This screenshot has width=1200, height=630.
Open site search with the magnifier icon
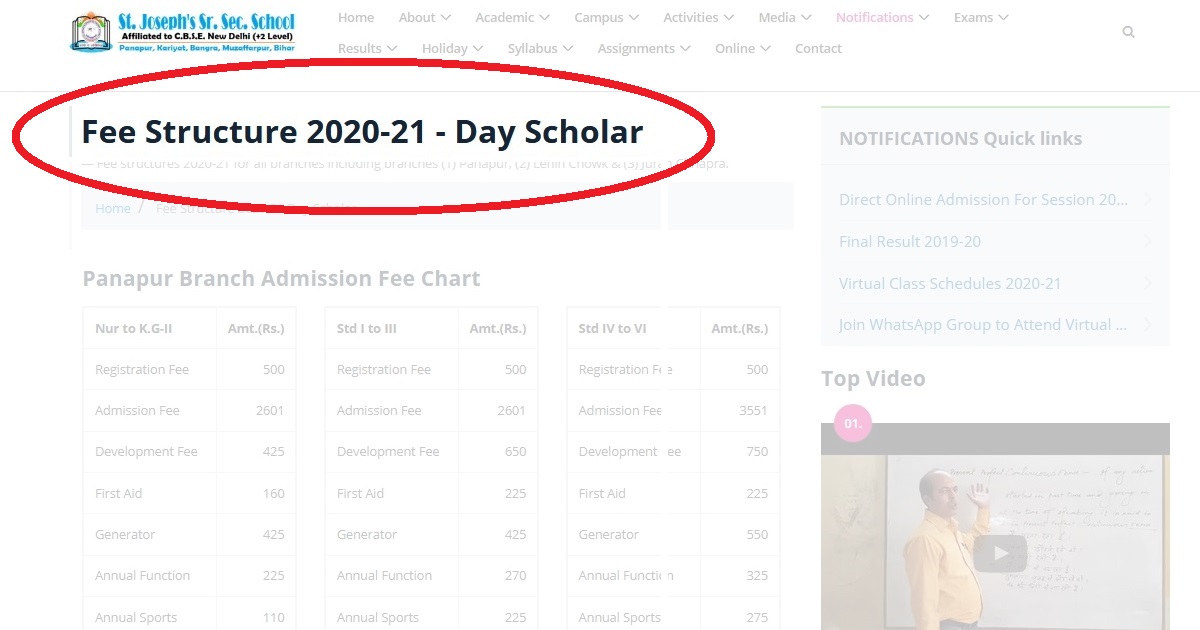[x=1128, y=31]
